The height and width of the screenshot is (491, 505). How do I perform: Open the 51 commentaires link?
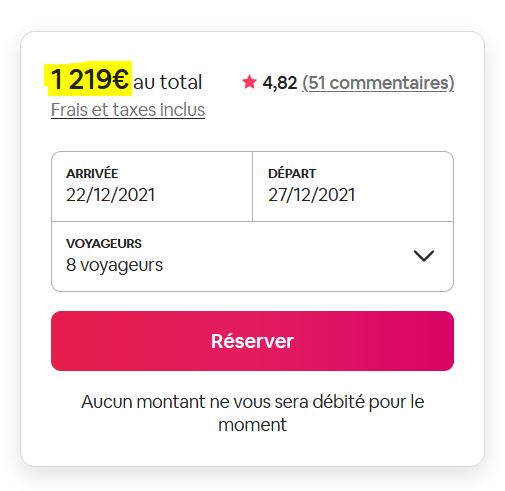click(378, 83)
